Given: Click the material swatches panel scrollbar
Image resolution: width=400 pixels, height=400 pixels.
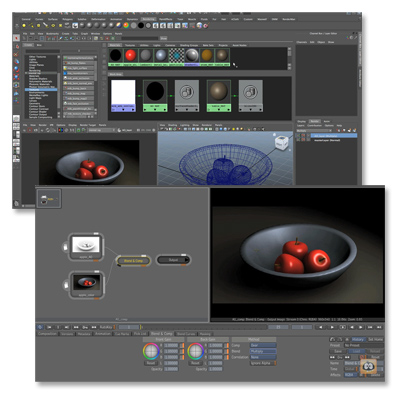Looking at the screenshot, I should [289, 58].
